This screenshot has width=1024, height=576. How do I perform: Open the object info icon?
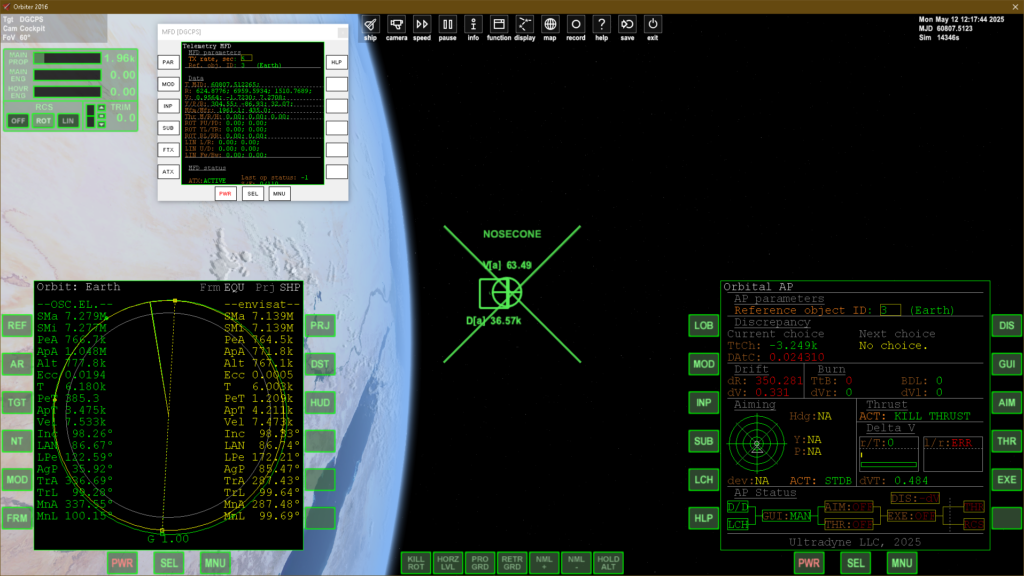[x=473, y=29]
